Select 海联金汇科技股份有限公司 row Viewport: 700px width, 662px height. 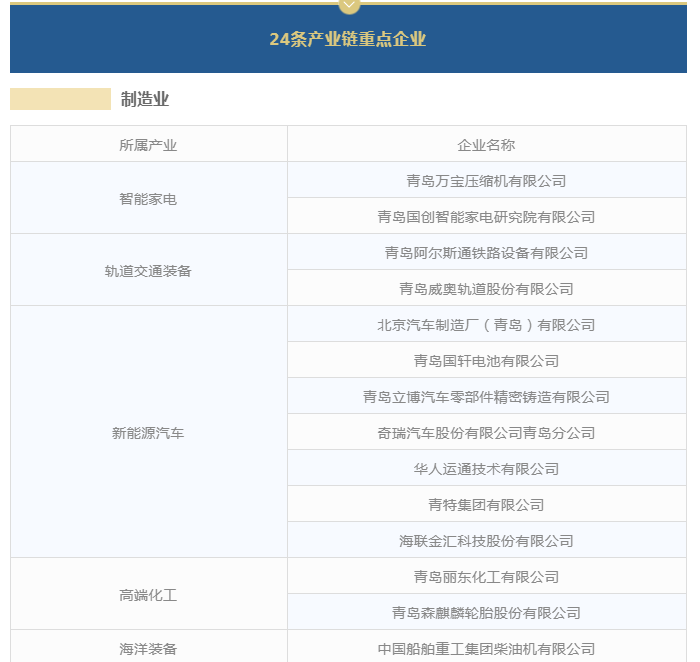(x=487, y=541)
